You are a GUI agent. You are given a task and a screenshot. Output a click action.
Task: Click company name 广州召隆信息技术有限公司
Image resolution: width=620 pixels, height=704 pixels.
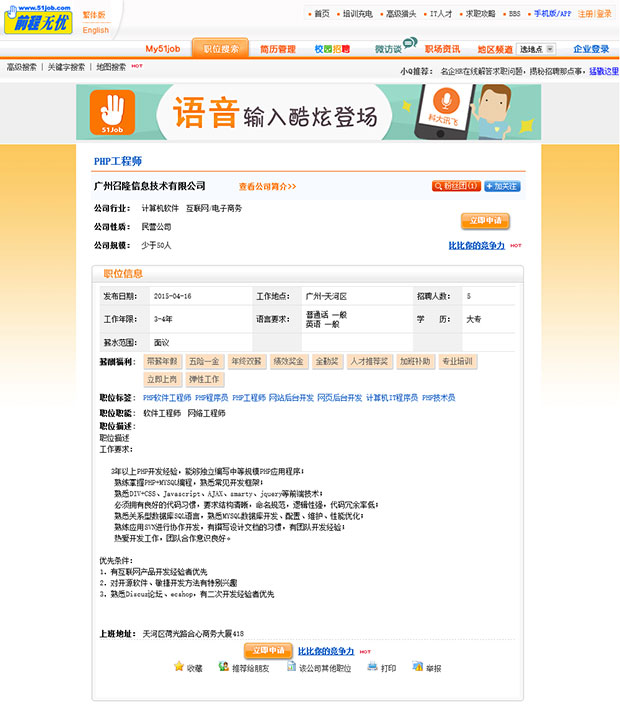point(150,186)
